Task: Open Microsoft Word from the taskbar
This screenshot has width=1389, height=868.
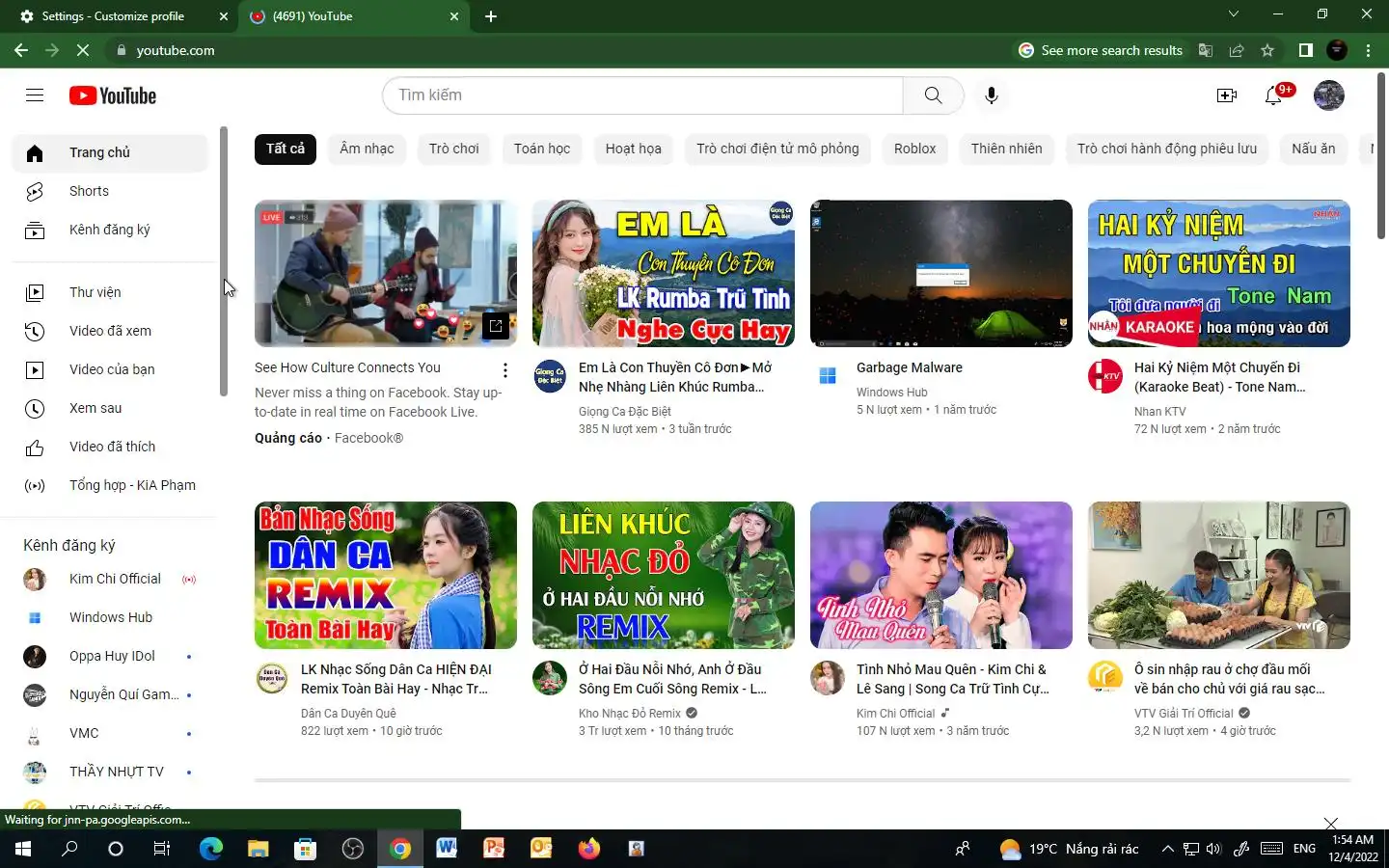Action: coord(446,849)
